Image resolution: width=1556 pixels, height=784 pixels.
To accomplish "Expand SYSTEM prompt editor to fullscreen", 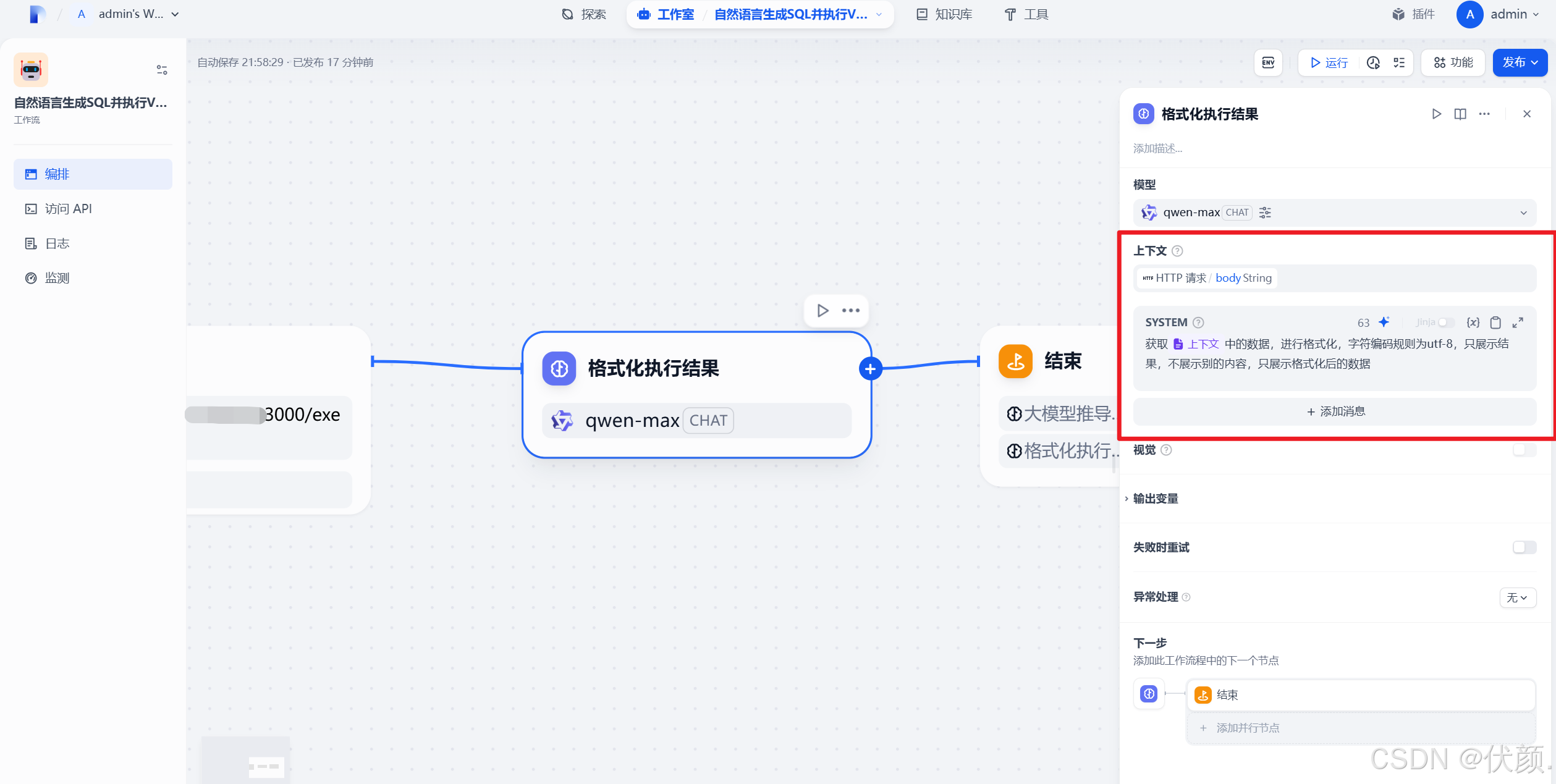I will tap(1518, 322).
